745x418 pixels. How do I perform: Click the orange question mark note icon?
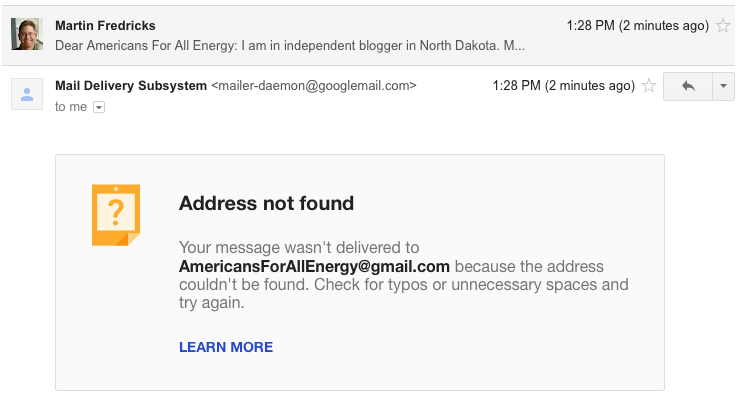[x=116, y=214]
